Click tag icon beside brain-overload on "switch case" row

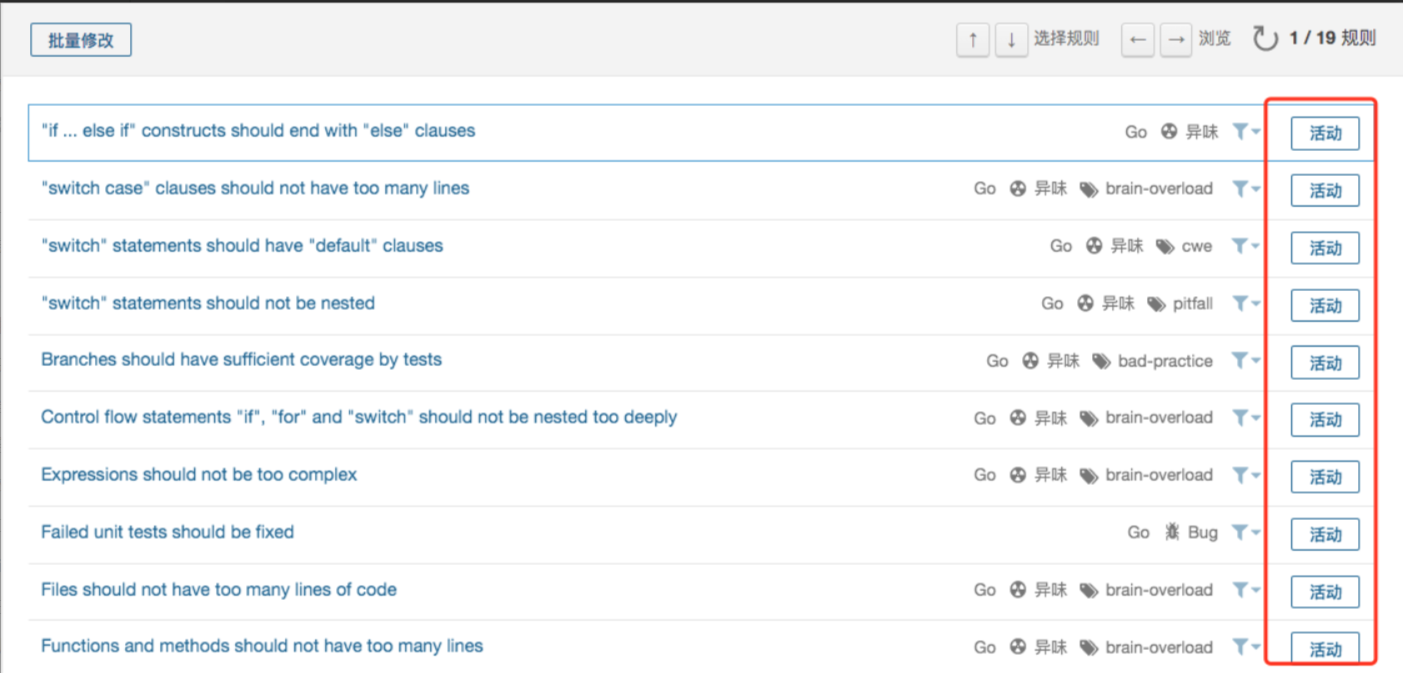[x=1089, y=189]
